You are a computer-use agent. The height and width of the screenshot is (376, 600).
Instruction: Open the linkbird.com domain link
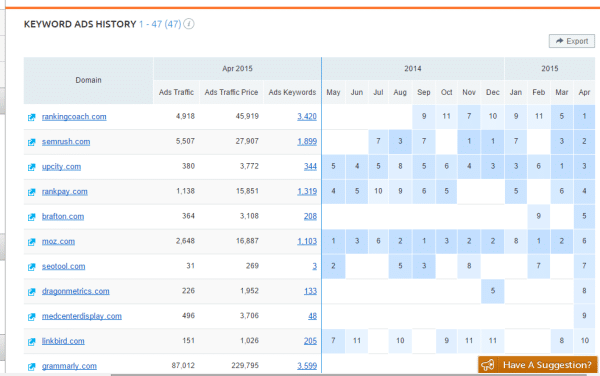[63, 341]
